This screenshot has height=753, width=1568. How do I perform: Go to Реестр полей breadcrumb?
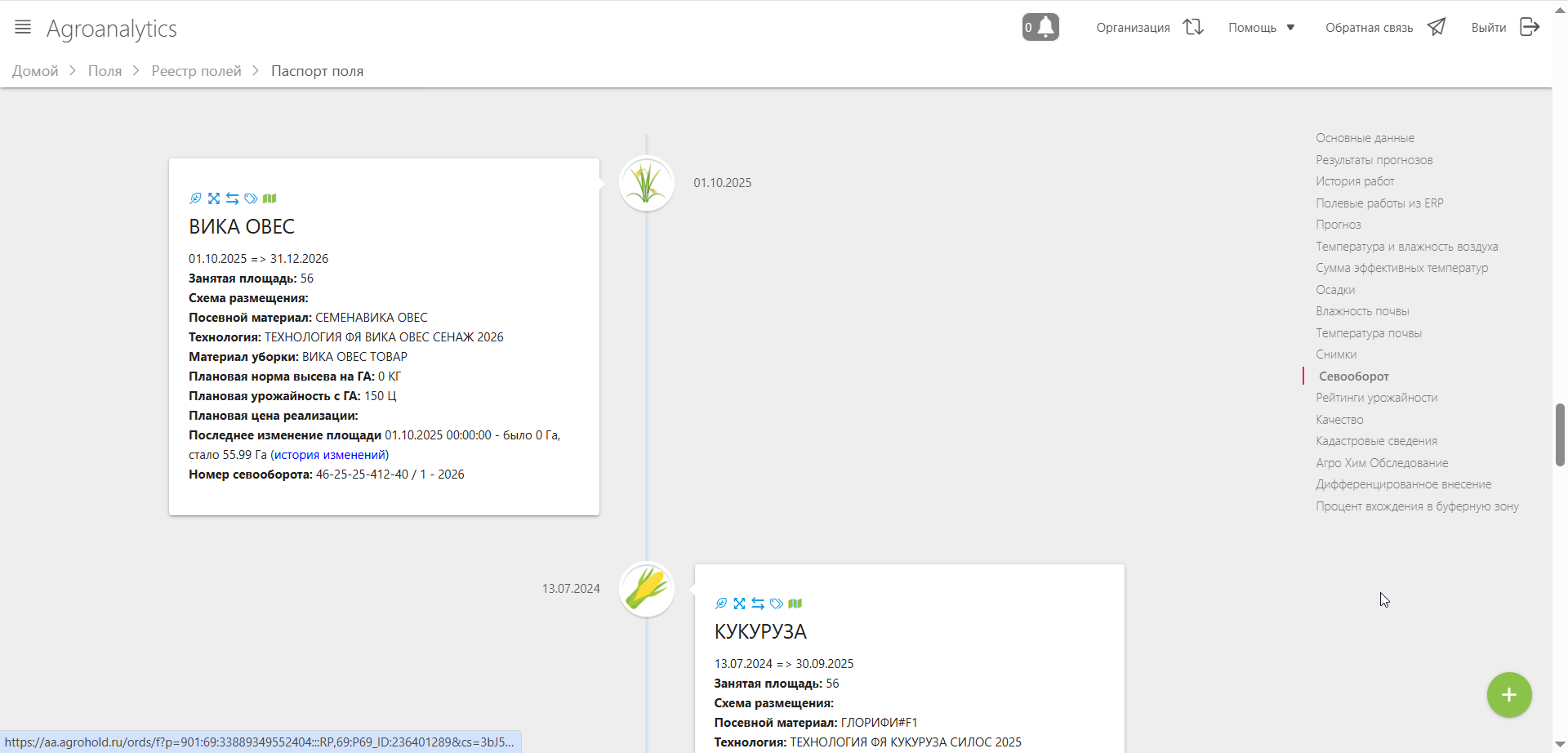(x=196, y=71)
